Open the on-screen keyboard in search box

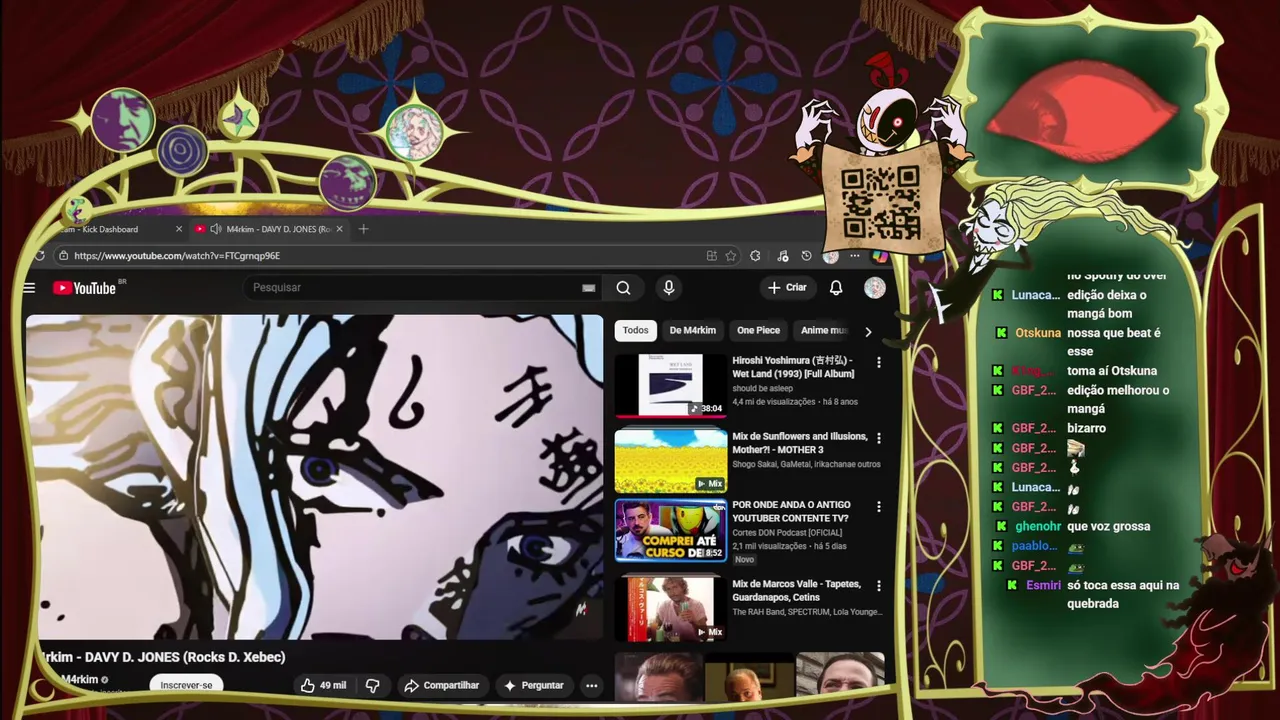point(588,288)
